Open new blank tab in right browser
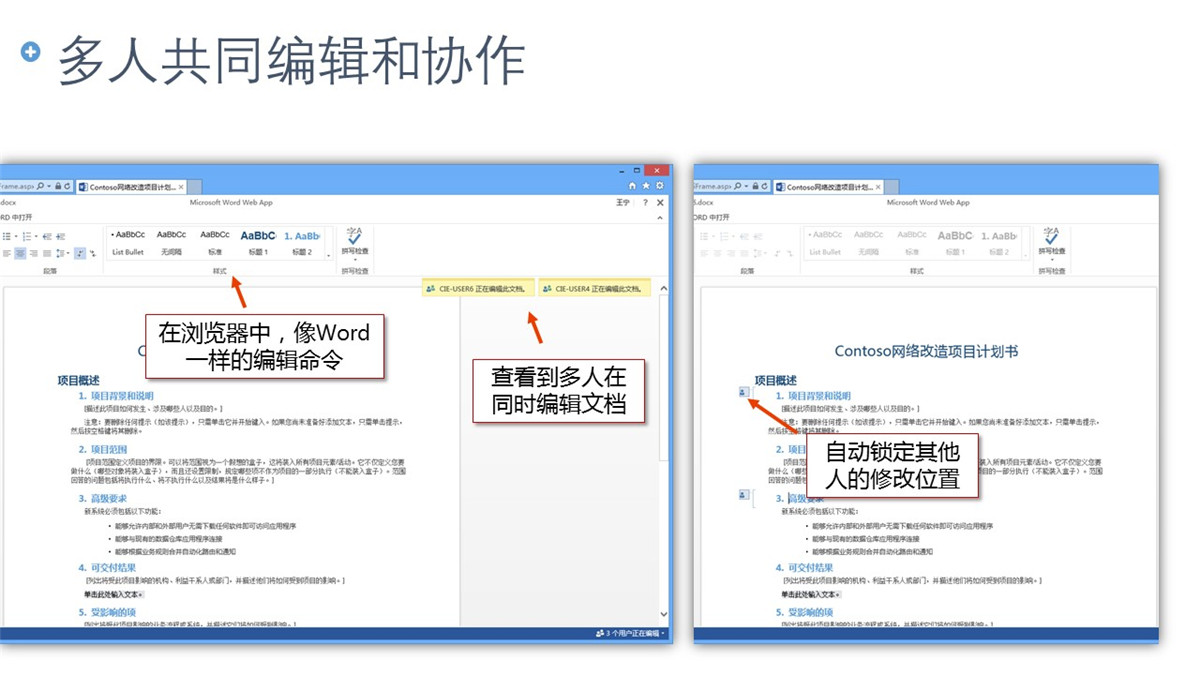The width and height of the screenshot is (1200, 675). 891,187
